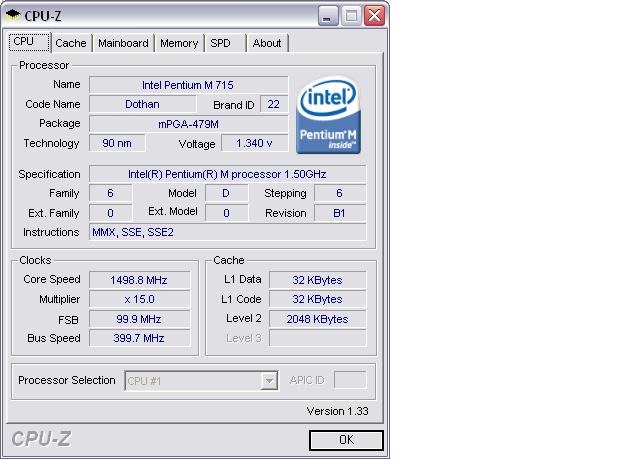Minimize the CPU-Z window
This screenshot has width=640, height=459.
[328, 16]
